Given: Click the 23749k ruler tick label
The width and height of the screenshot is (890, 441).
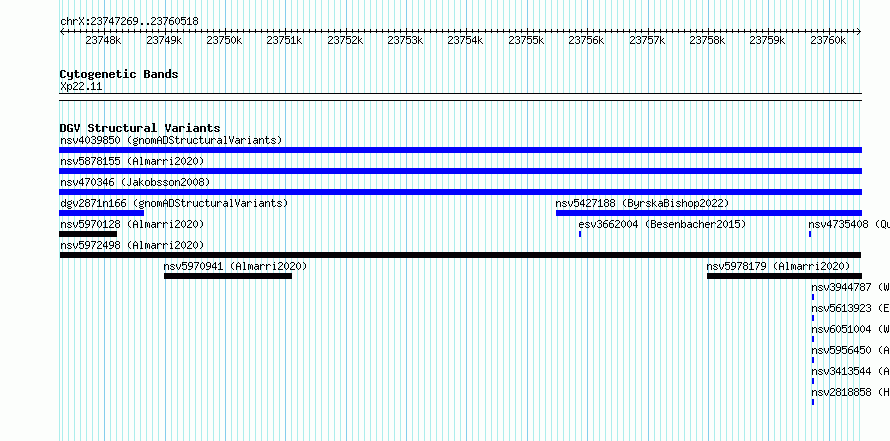Looking at the screenshot, I should 164,40.
